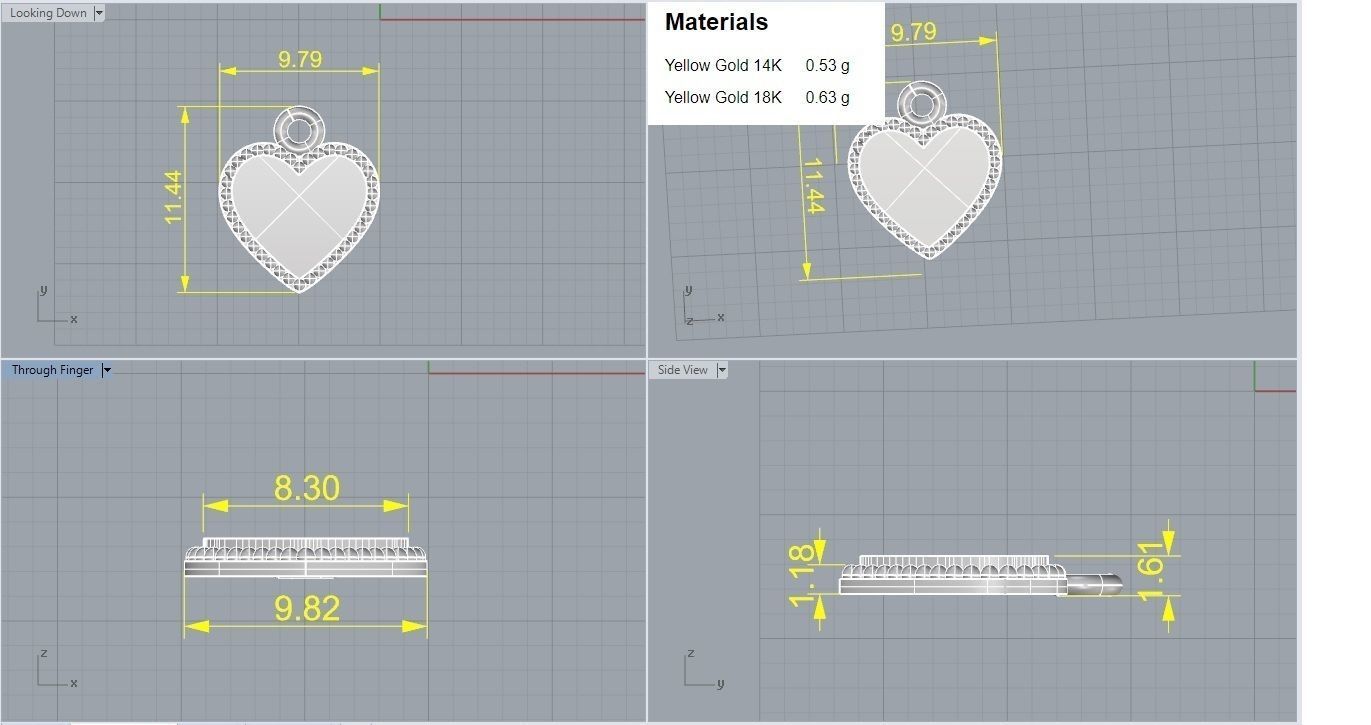Click the Through Finger viewport title
The height and width of the screenshot is (725, 1371).
point(52,370)
